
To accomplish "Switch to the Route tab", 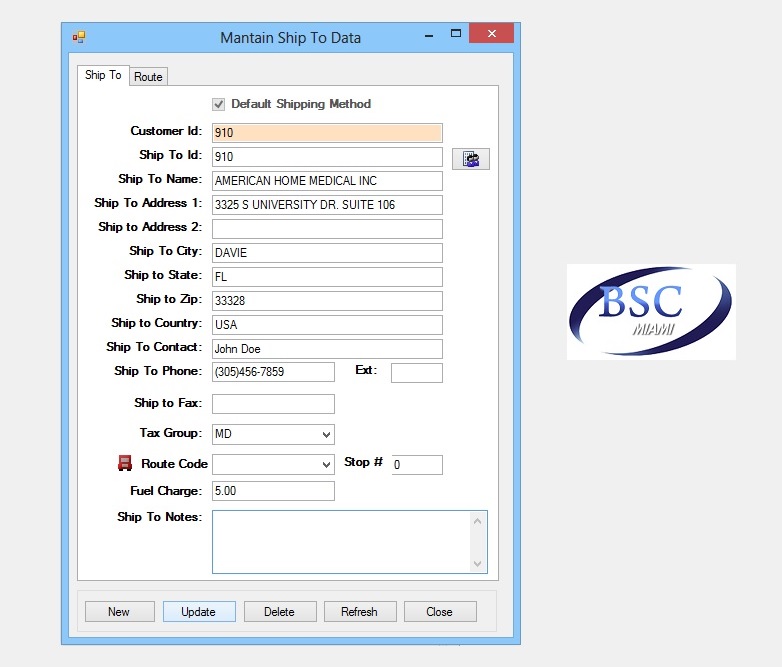I will 148,77.
